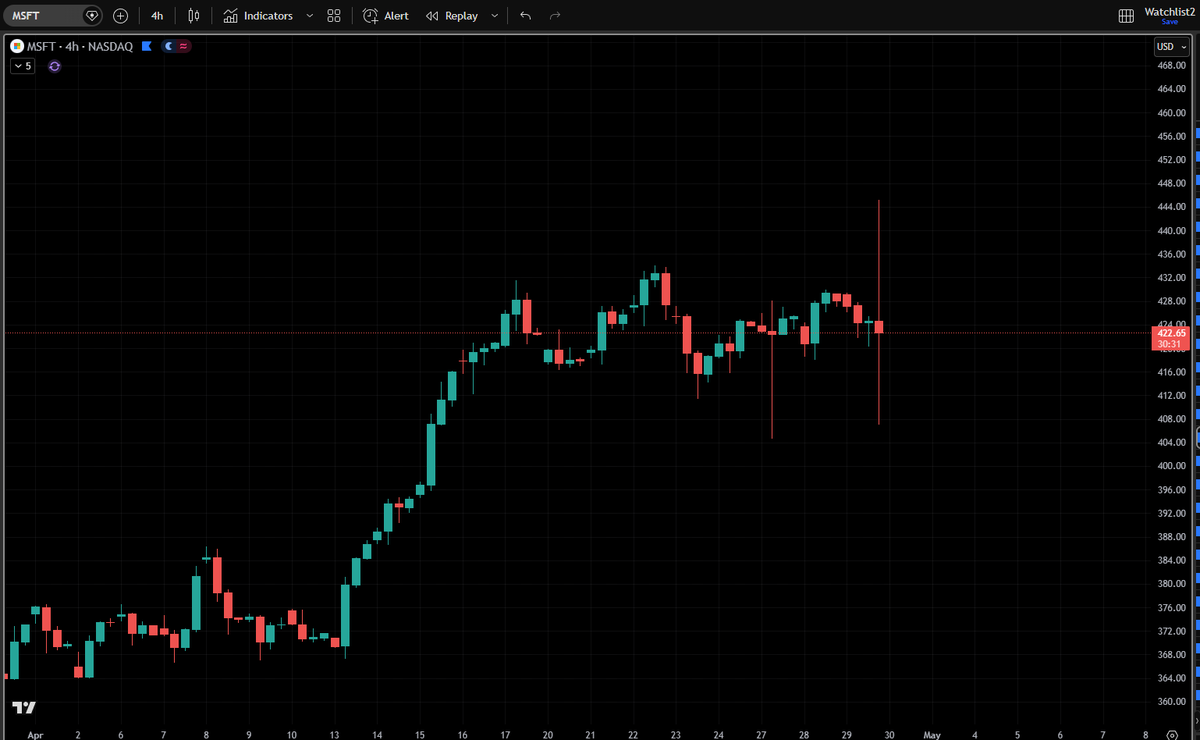Expand the Replay options arrow
This screenshot has width=1200, height=740.
(494, 16)
